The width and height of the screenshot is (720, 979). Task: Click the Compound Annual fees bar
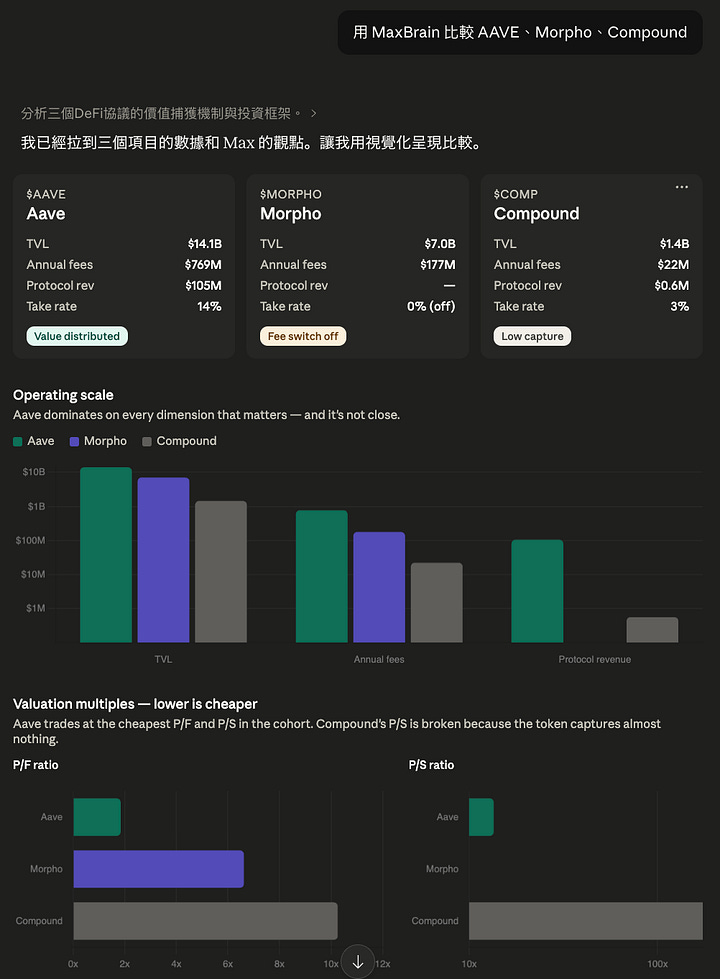436,603
